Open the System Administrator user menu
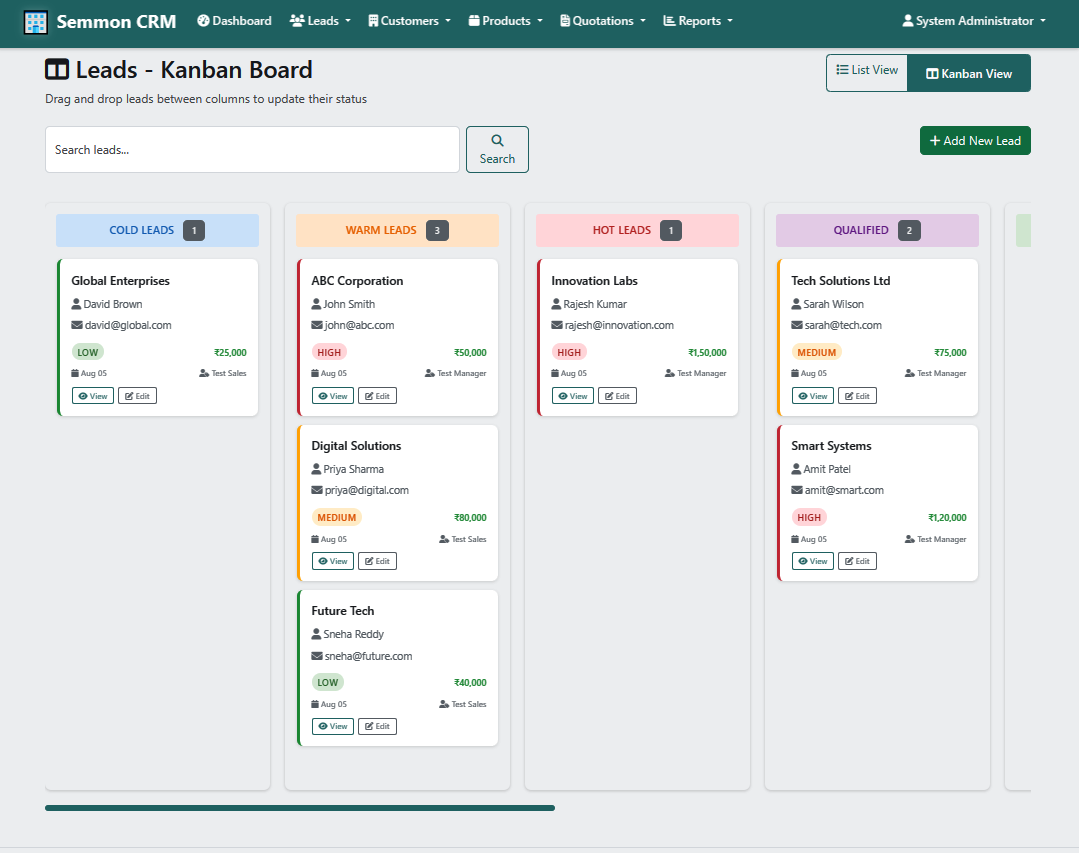The width and height of the screenshot is (1079, 853). pyautogui.click(x=974, y=21)
